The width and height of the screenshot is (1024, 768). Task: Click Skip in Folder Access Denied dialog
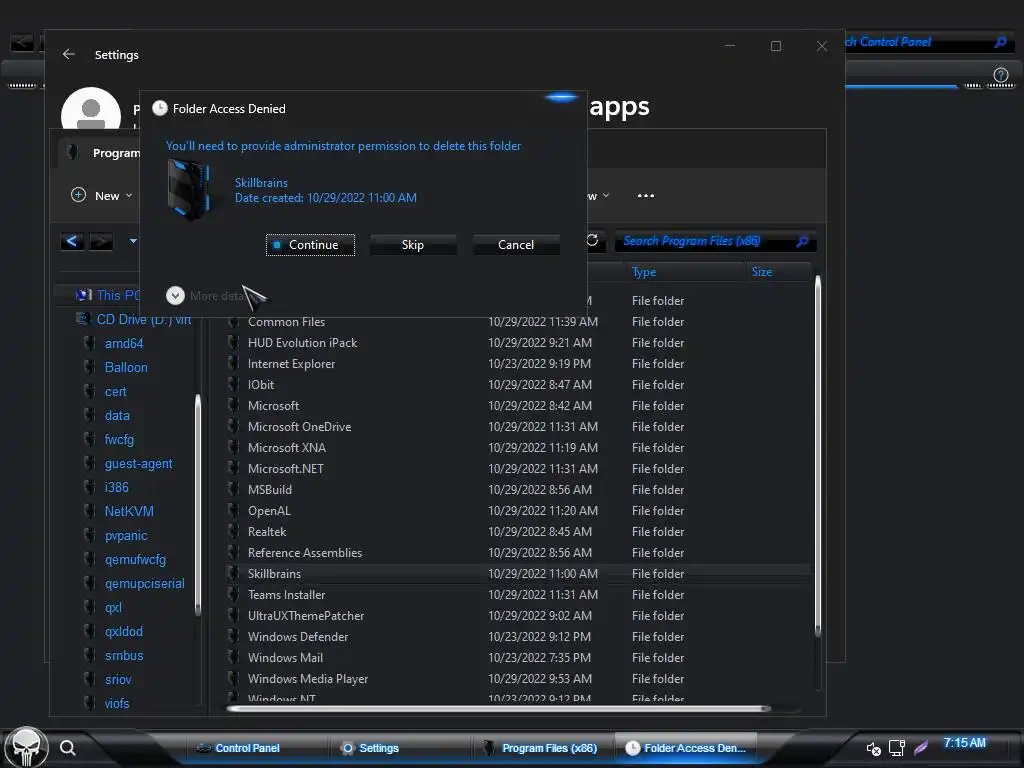coord(413,245)
